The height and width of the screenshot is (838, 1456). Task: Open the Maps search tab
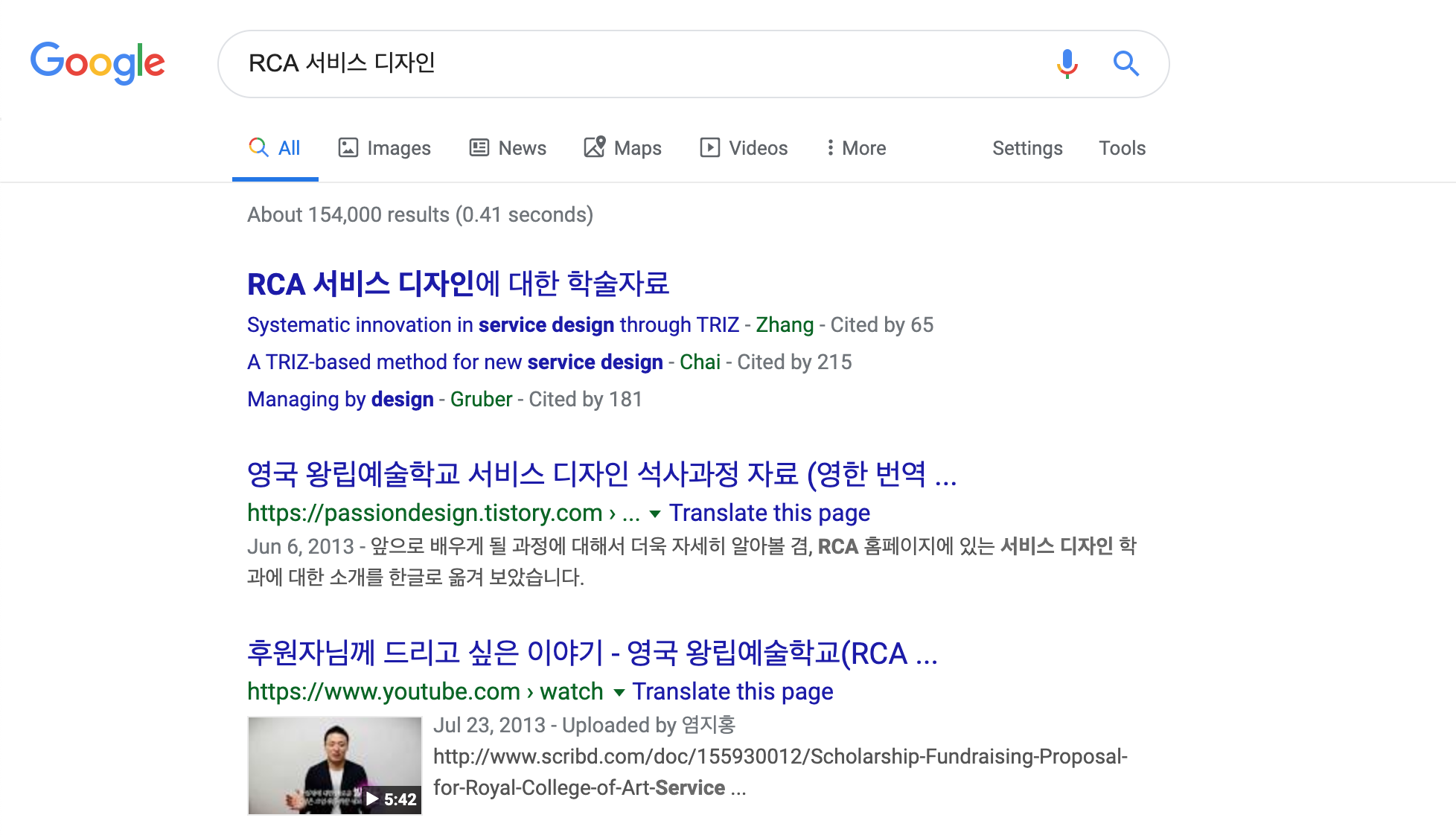click(623, 148)
